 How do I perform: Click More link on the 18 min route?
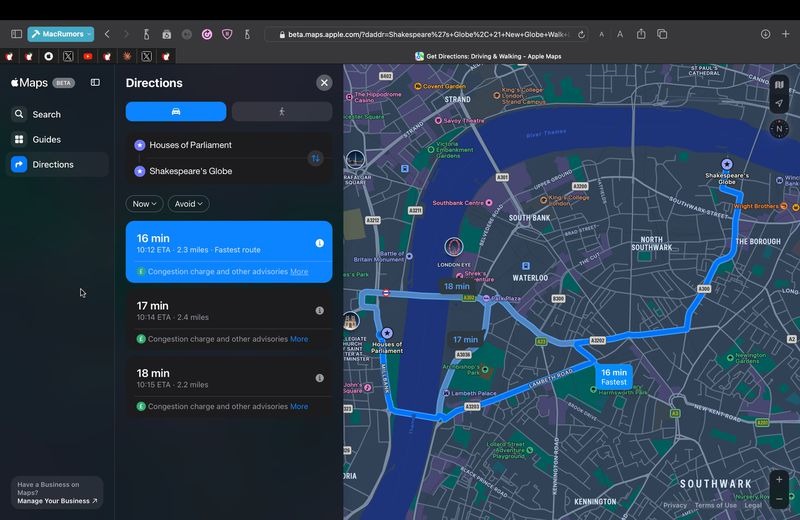[x=299, y=407]
